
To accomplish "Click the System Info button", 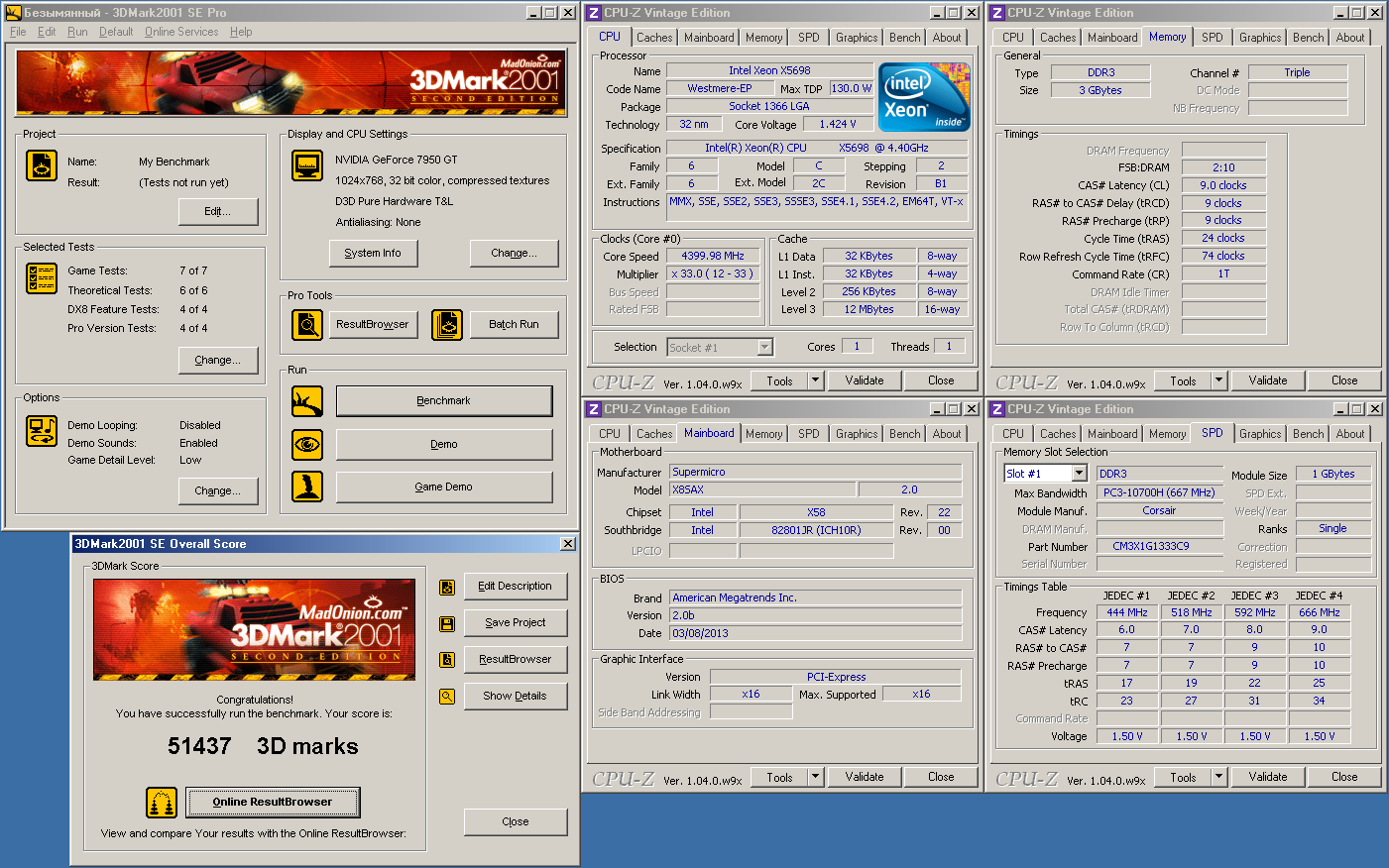I will point(373,253).
